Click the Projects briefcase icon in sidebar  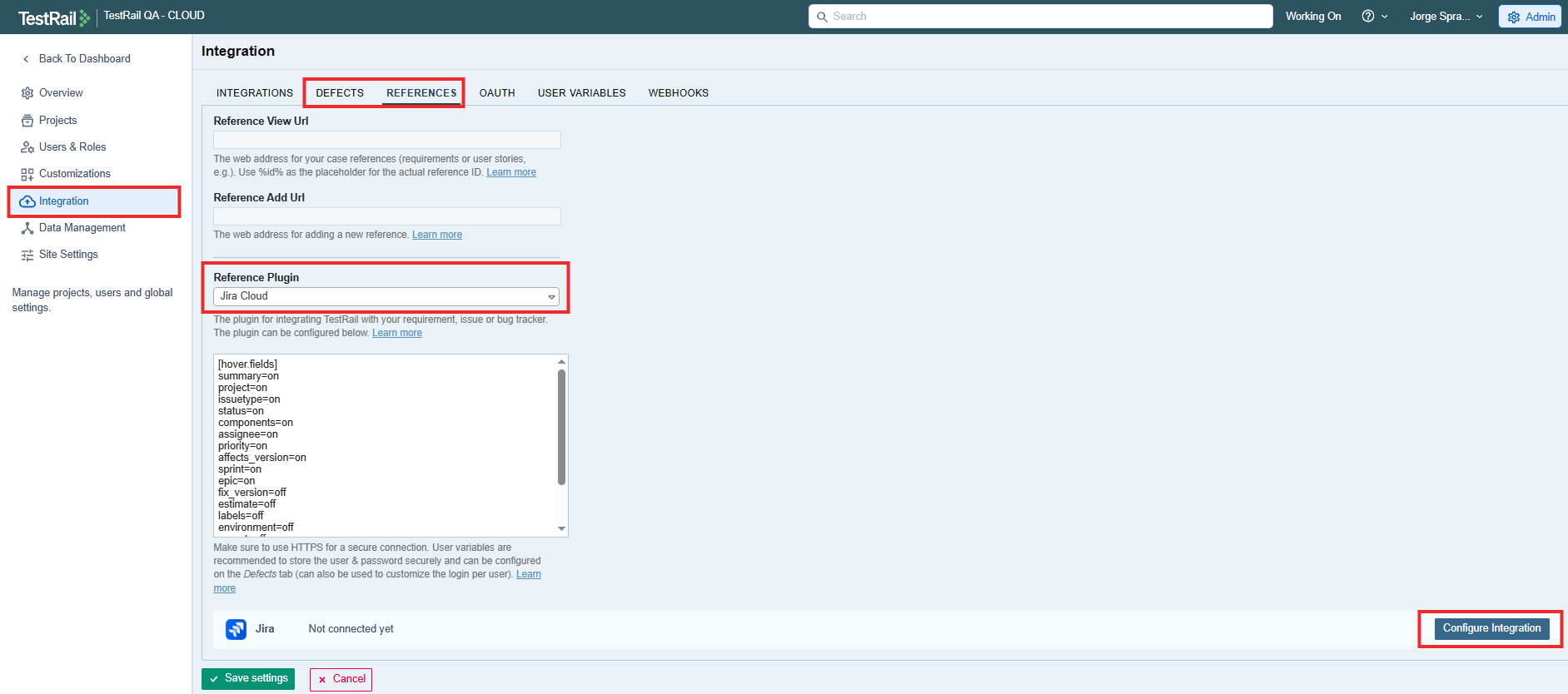click(27, 121)
